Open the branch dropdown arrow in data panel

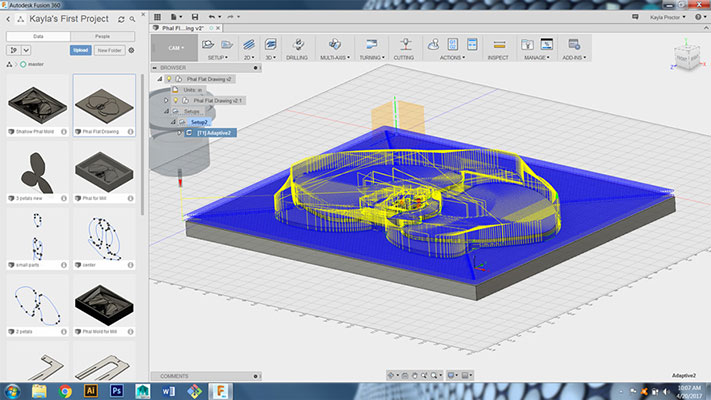point(26,50)
